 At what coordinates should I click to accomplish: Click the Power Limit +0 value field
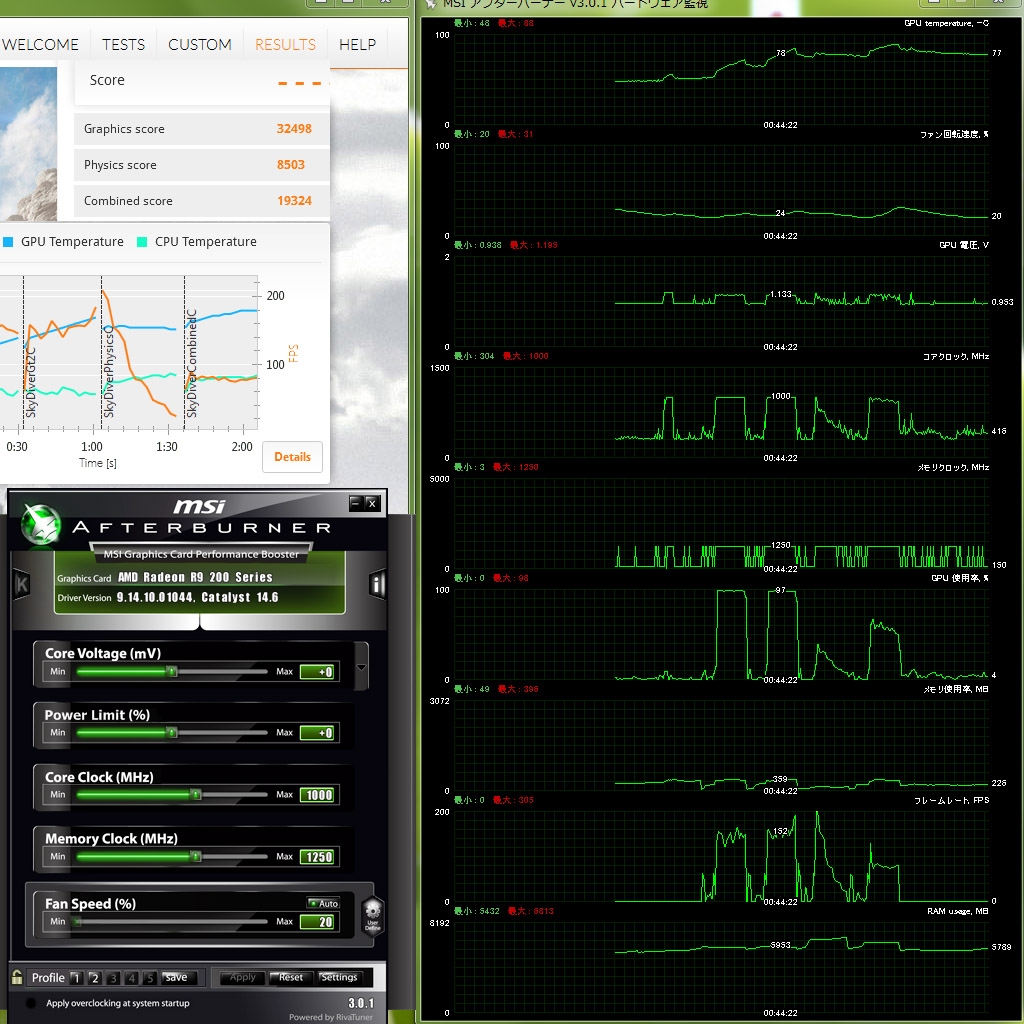point(318,733)
